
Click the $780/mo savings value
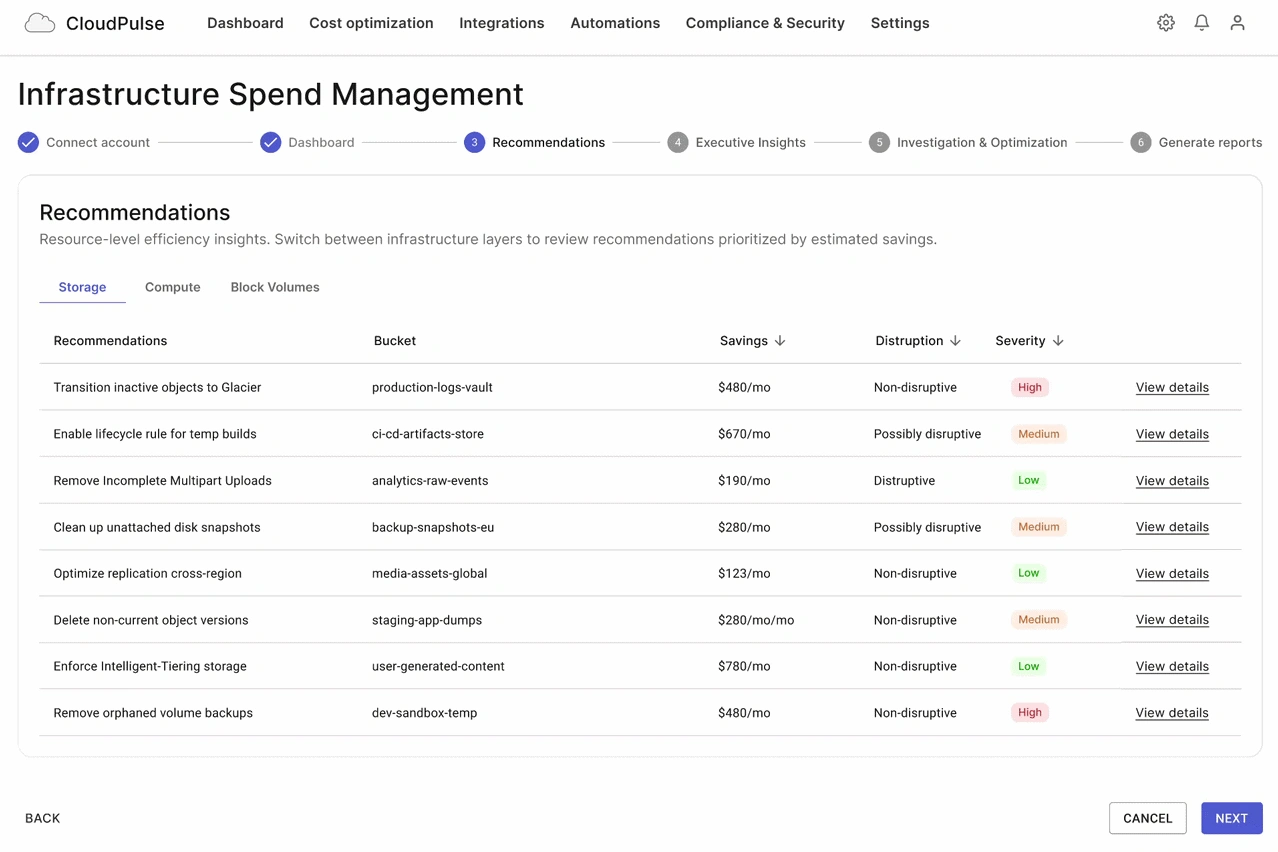coord(744,666)
